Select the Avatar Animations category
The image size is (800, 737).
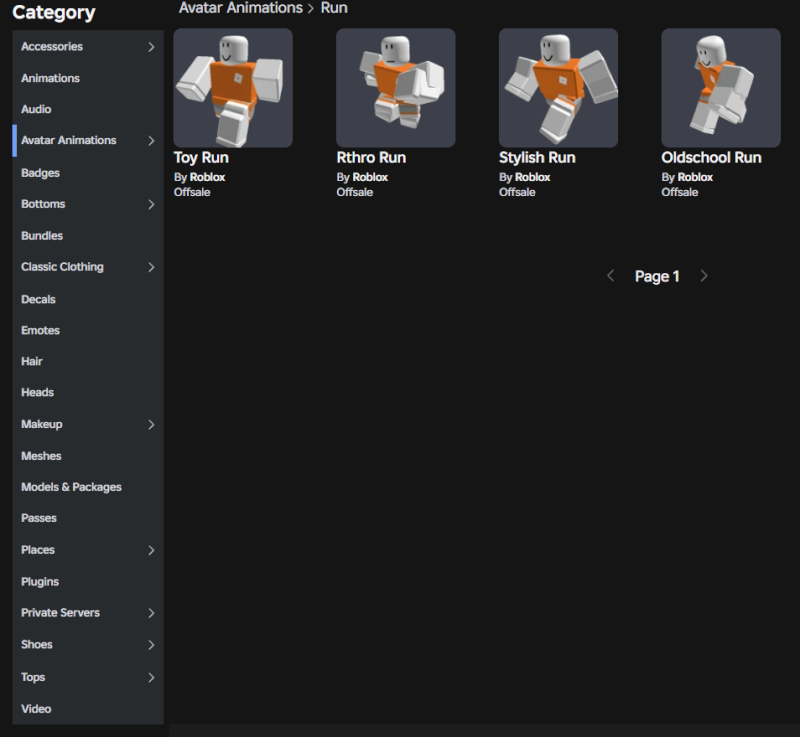point(88,140)
